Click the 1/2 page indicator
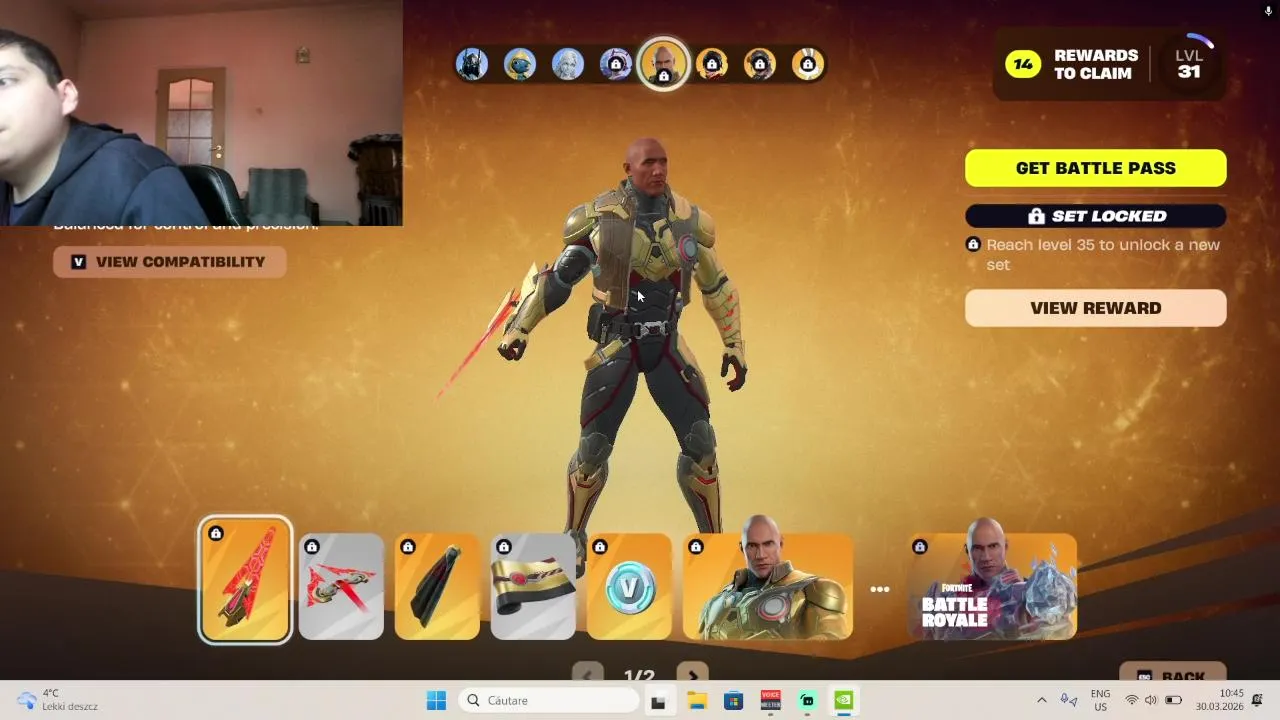This screenshot has width=1280, height=720. click(x=639, y=676)
